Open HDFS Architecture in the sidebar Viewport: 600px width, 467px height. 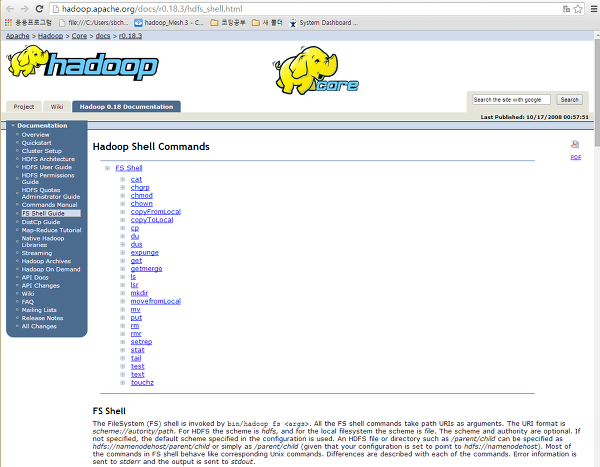[x=48, y=159]
